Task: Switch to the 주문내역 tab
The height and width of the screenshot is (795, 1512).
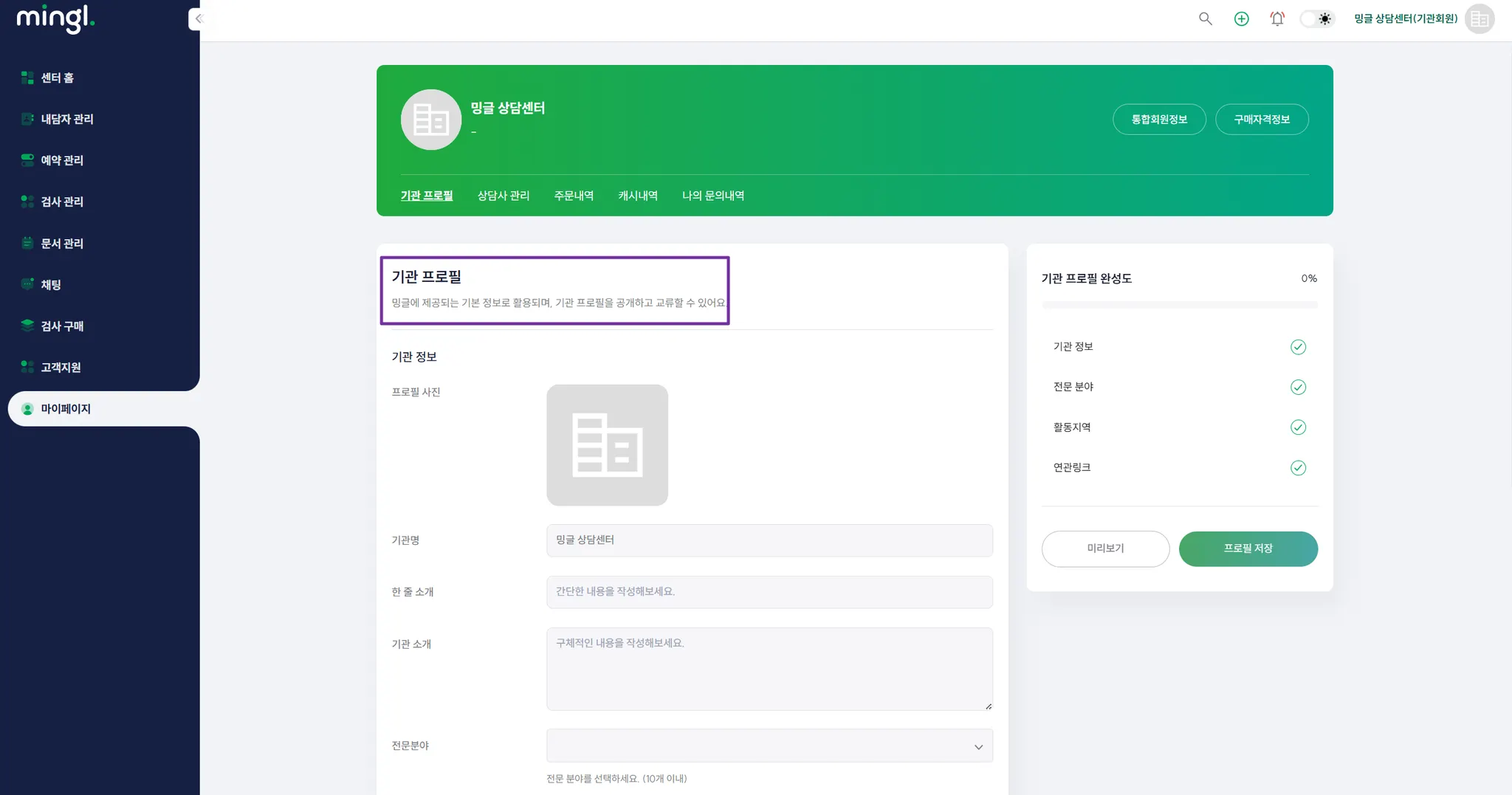Action: (574, 196)
